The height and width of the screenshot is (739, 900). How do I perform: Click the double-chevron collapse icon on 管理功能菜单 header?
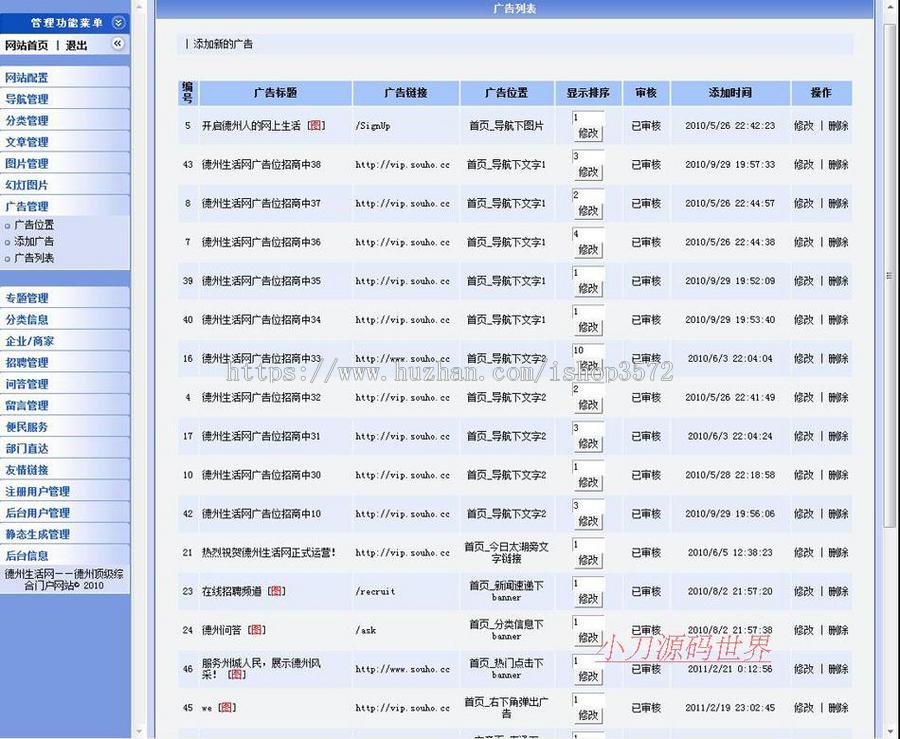[117, 21]
